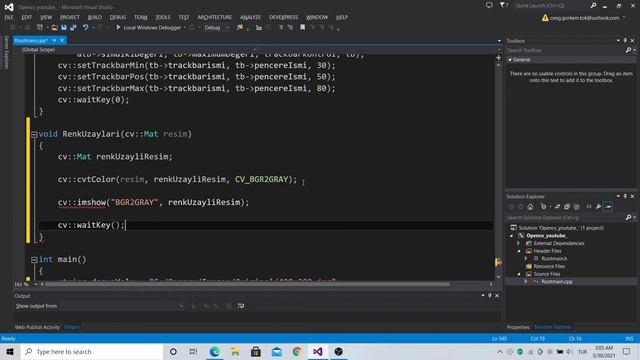Click the Save file icon in toolbar

(x=64, y=28)
